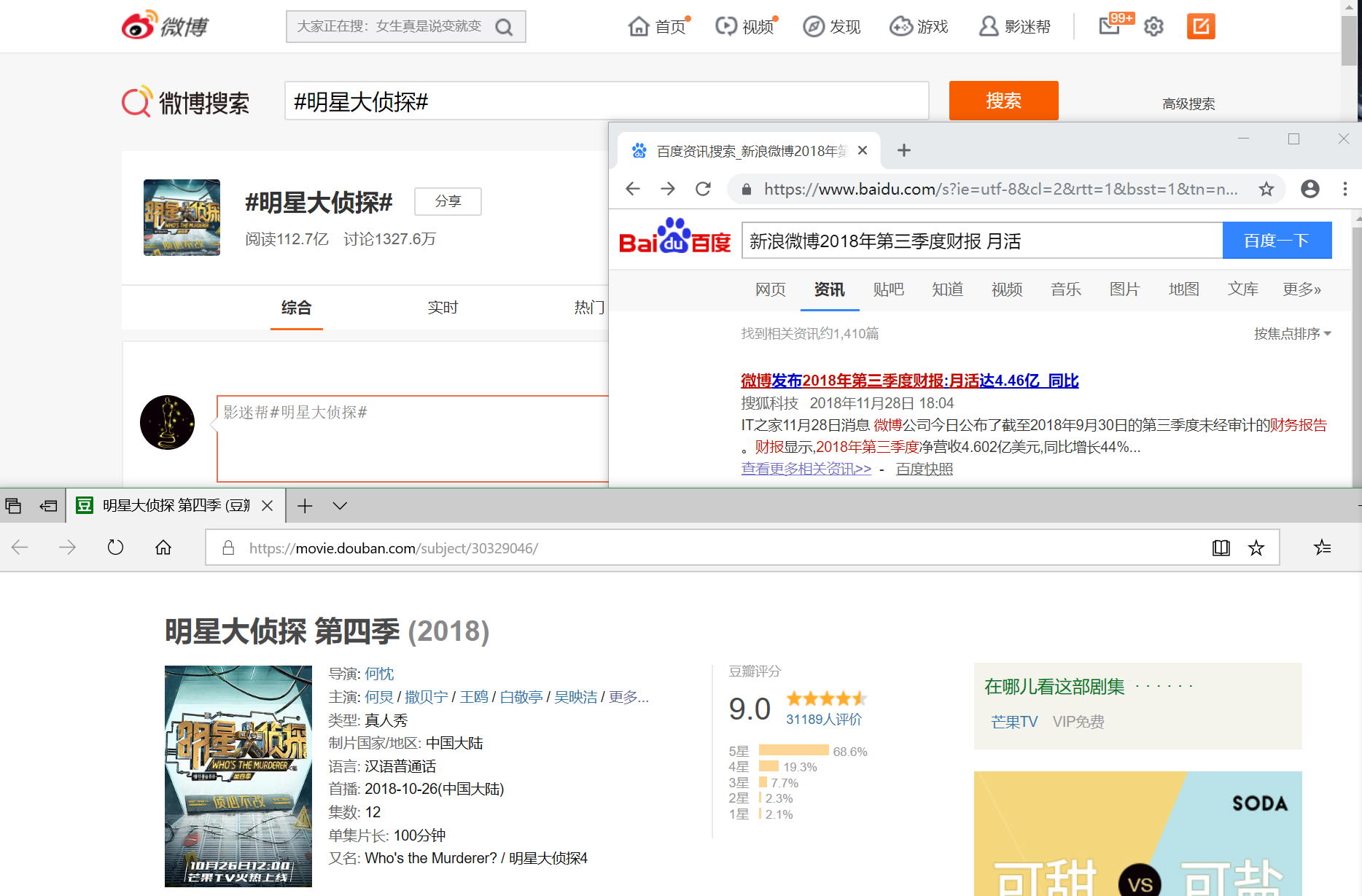Add Douban page to Edge favorites
The height and width of the screenshot is (896, 1362).
pos(1256,548)
